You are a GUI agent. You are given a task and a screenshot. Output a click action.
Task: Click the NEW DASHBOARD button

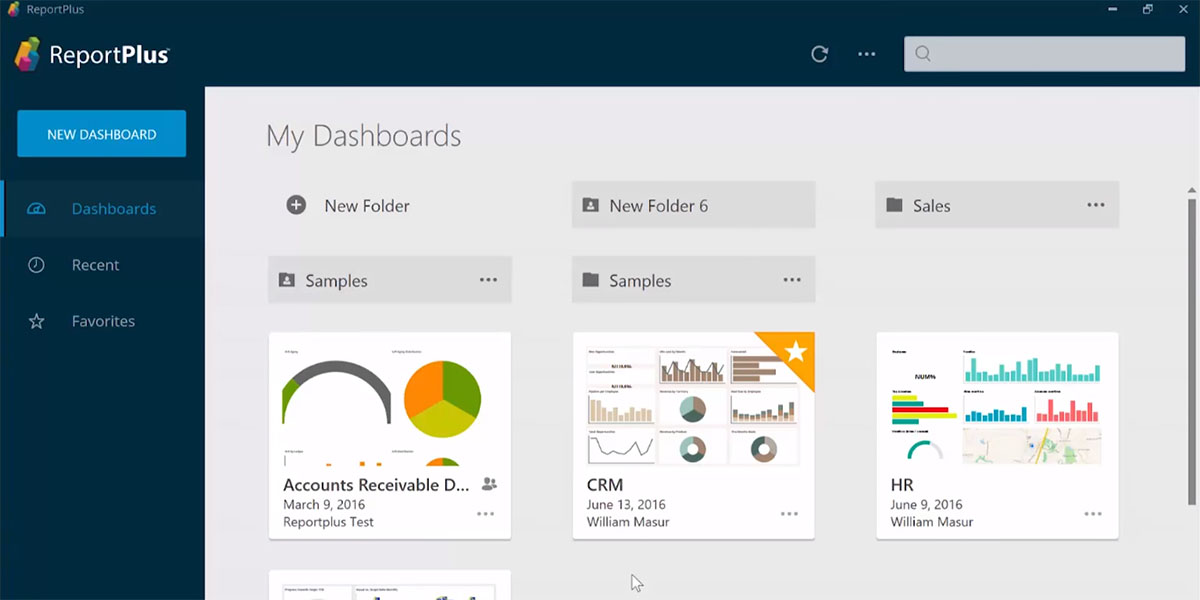coord(101,133)
